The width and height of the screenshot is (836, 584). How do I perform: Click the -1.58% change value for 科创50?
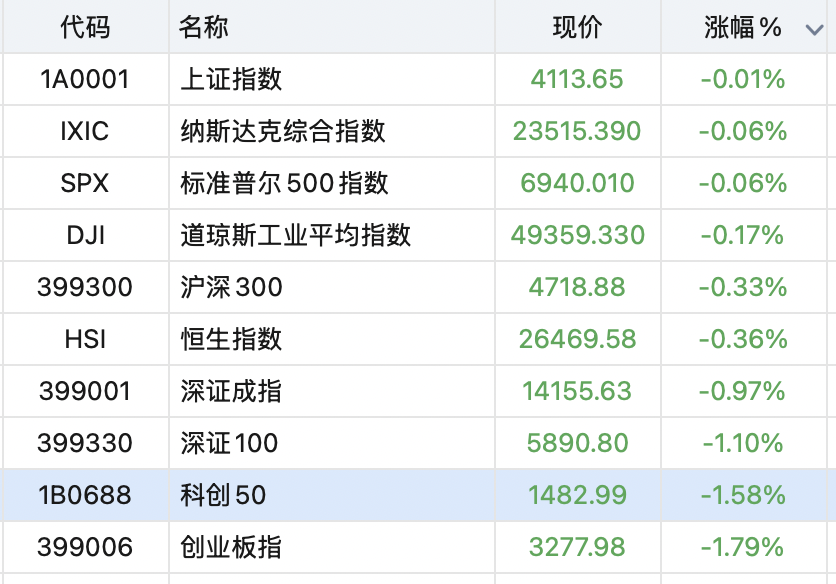point(744,495)
